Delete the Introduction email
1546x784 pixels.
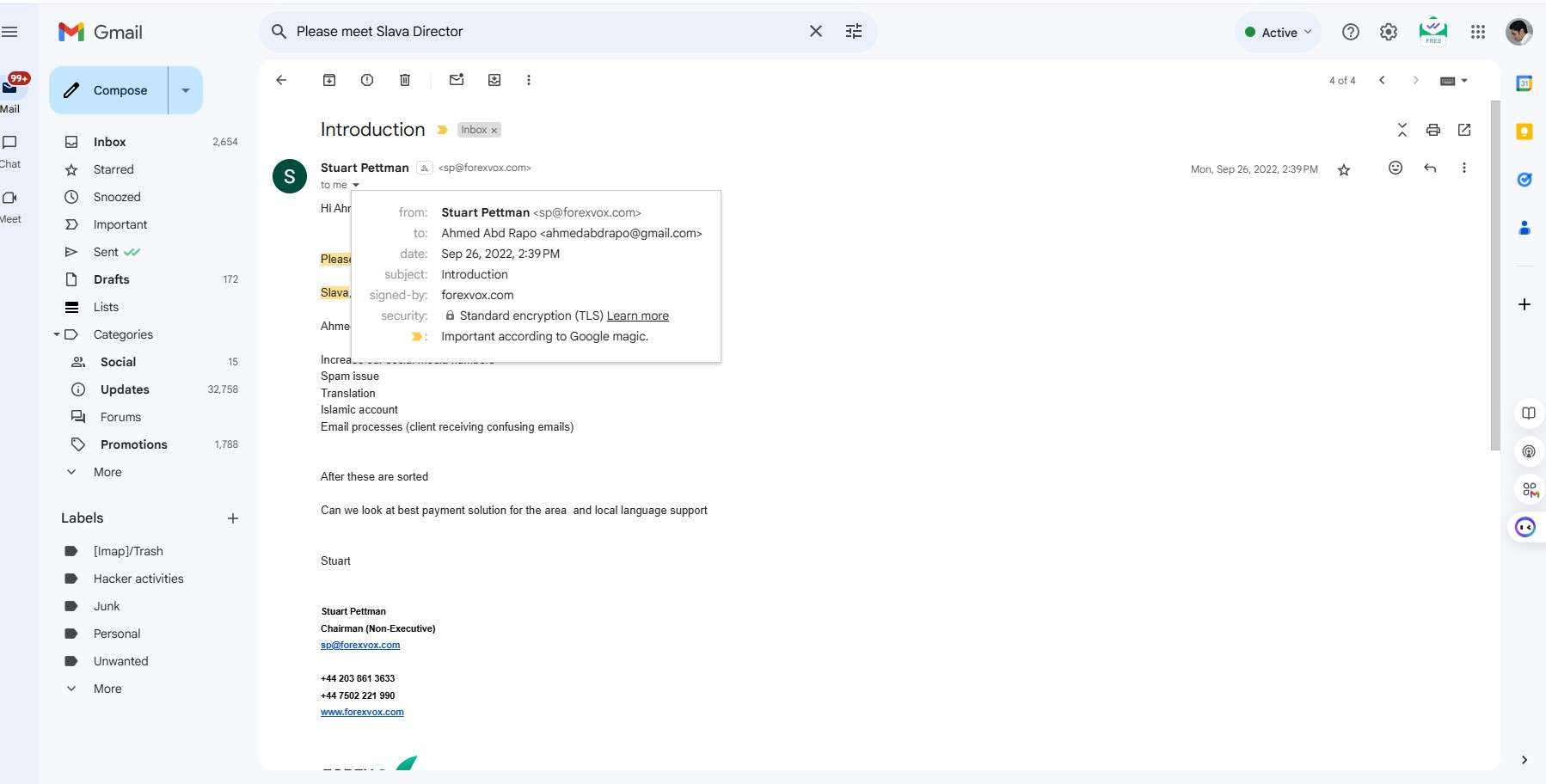pos(405,80)
